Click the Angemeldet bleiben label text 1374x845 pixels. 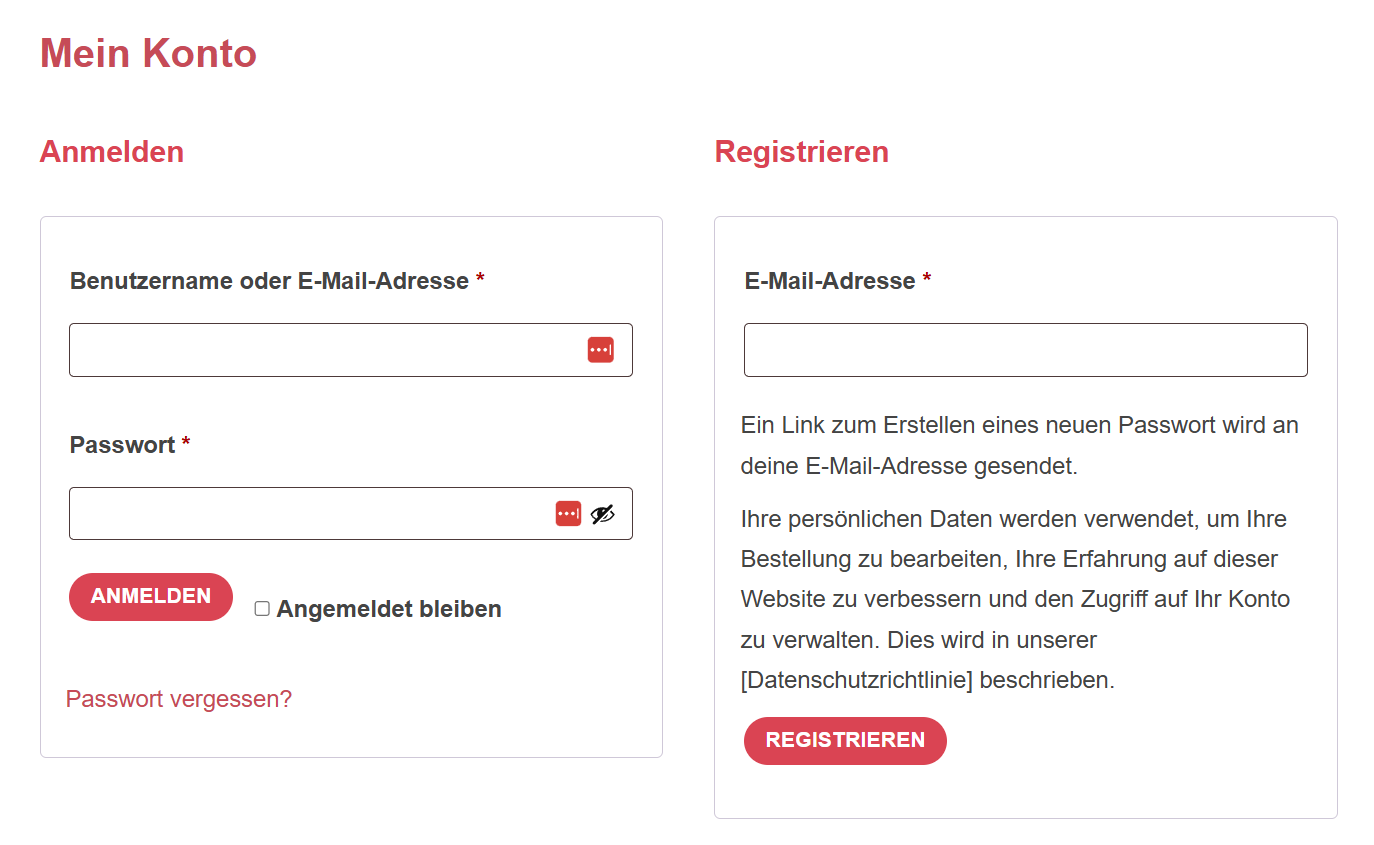389,609
